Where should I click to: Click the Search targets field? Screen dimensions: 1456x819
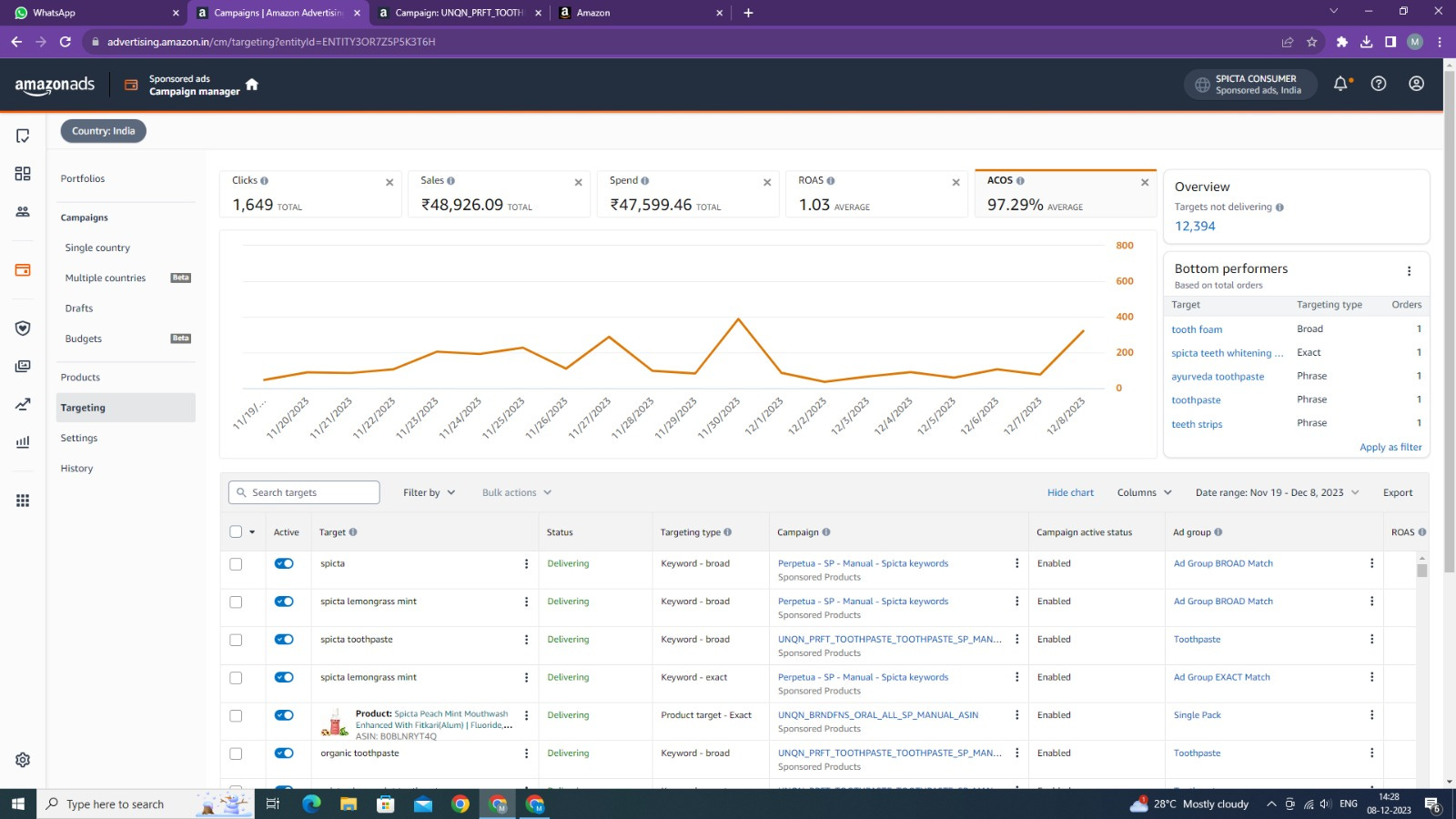[304, 493]
